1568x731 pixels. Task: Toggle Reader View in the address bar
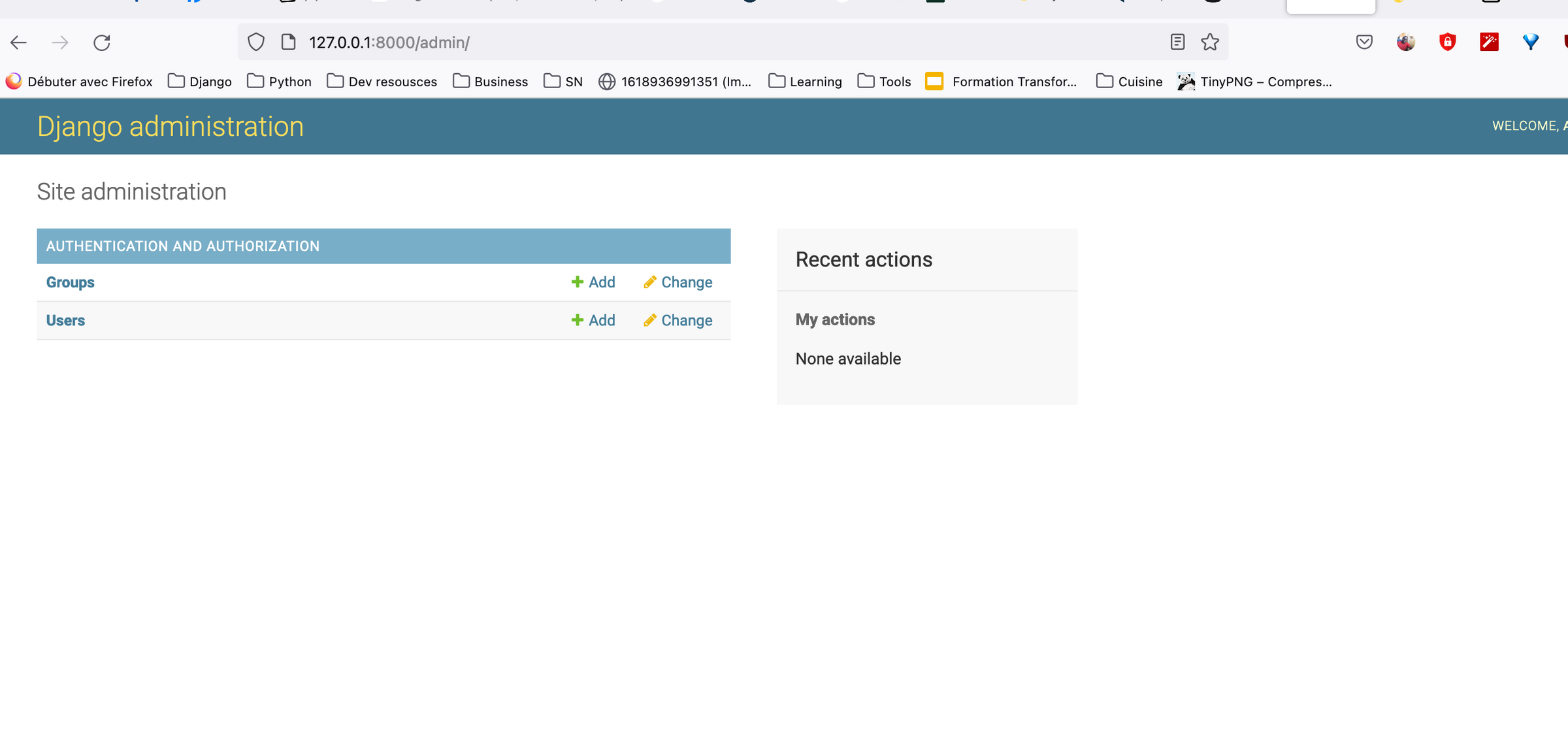tap(1177, 42)
